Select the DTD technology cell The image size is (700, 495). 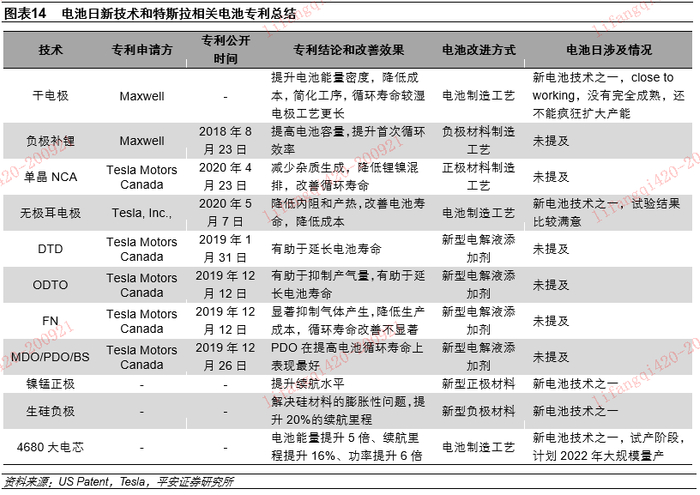click(50, 249)
